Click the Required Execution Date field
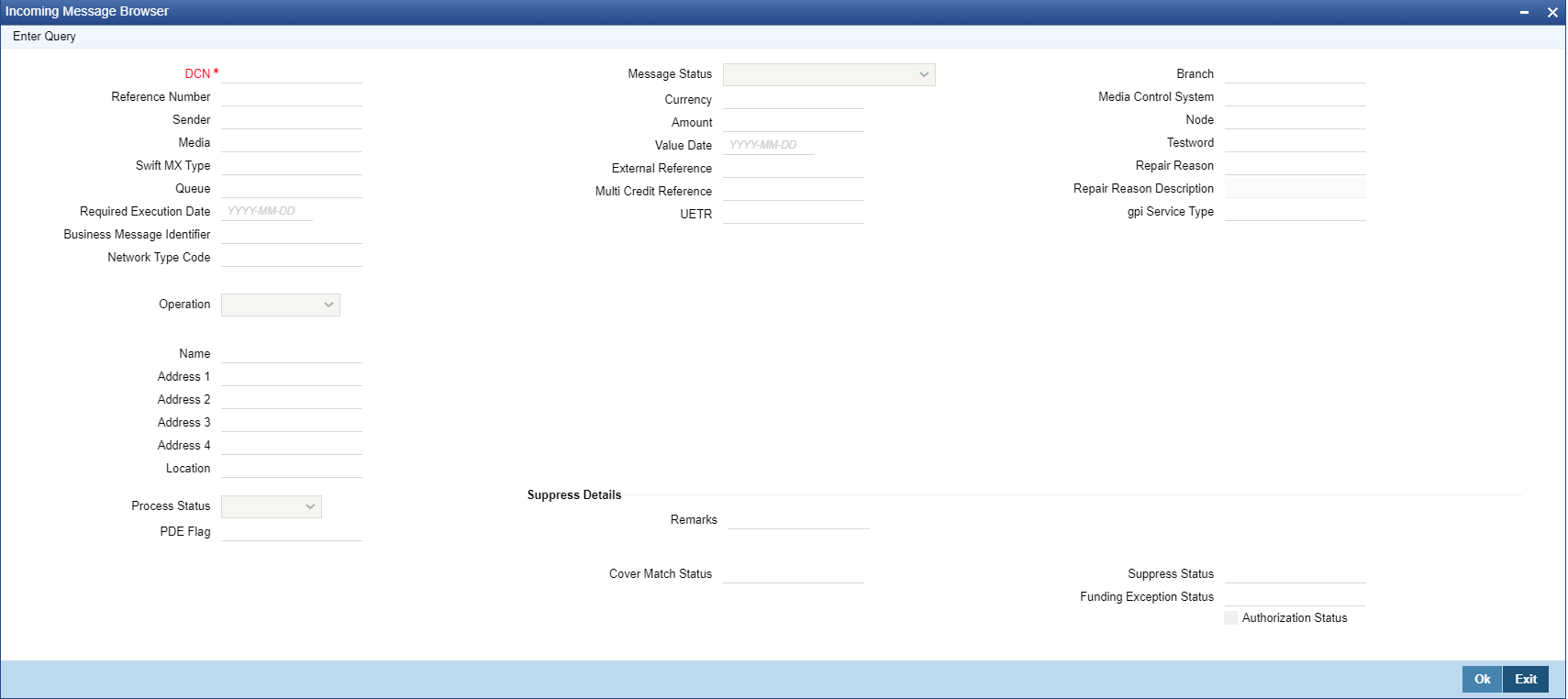This screenshot has width=1568, height=699. [x=267, y=212]
